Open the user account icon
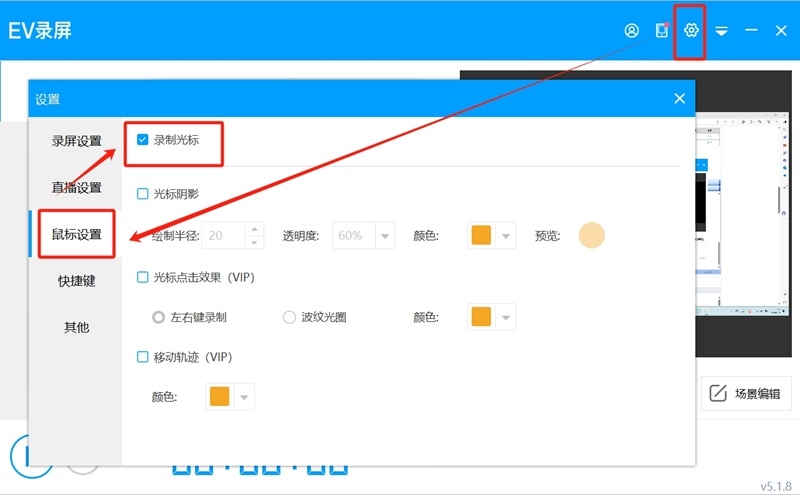Image resolution: width=800 pixels, height=495 pixels. point(632,31)
